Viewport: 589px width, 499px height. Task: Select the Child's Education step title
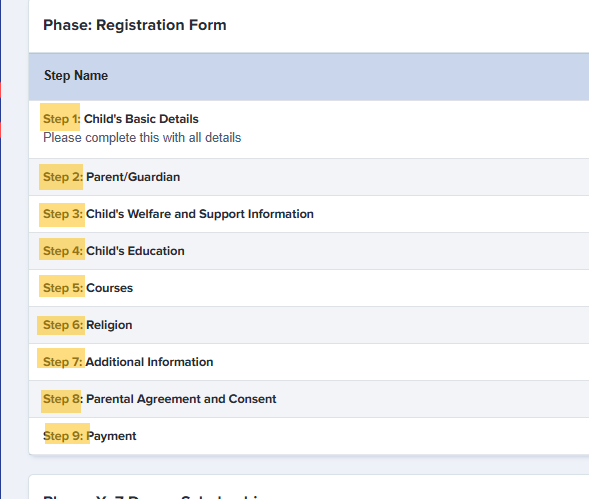[135, 251]
